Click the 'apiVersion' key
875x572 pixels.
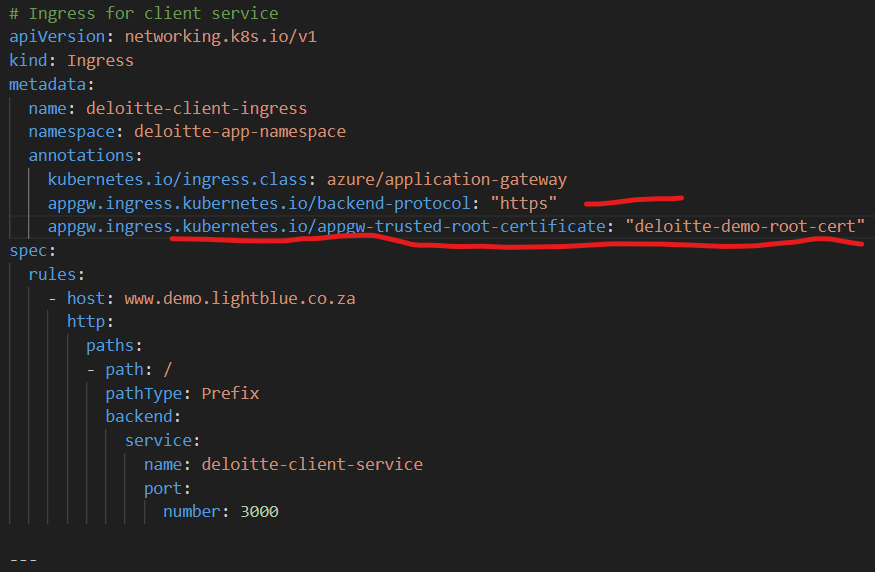point(57,37)
